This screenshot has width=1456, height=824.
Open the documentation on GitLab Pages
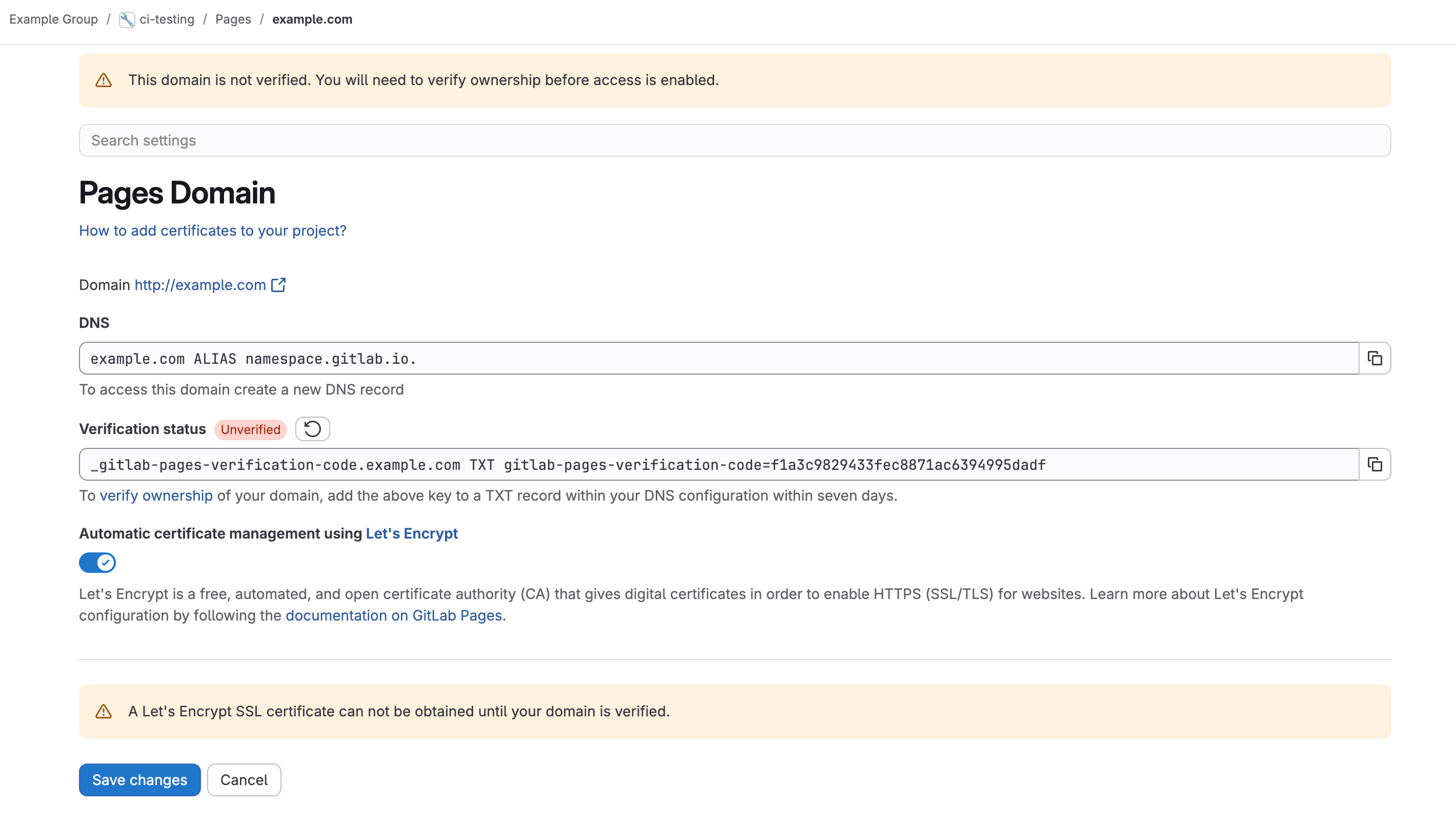394,616
